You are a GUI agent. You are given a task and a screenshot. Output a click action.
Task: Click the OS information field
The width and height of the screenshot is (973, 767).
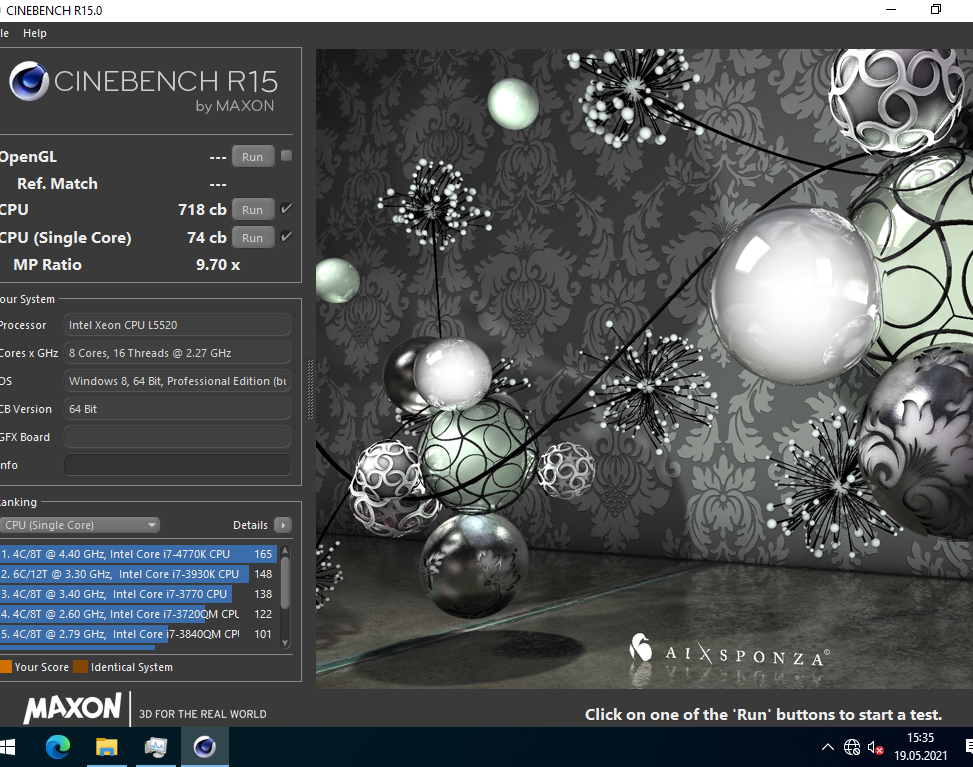[177, 381]
